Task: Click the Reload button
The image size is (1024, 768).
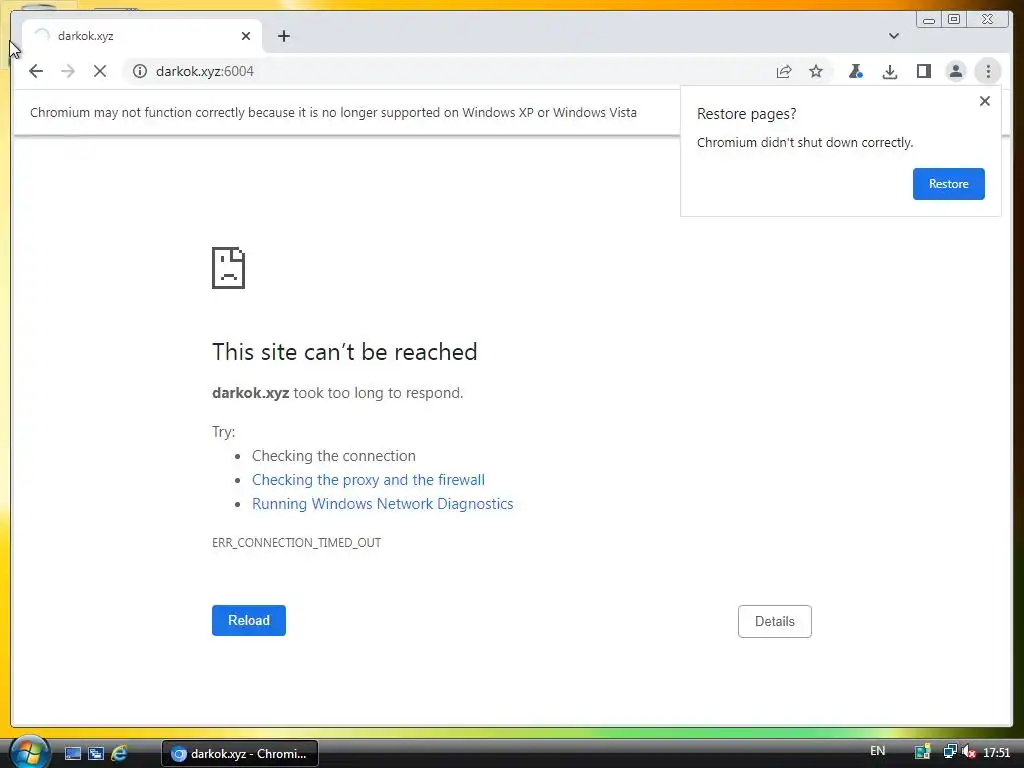Action: pyautogui.click(x=249, y=620)
